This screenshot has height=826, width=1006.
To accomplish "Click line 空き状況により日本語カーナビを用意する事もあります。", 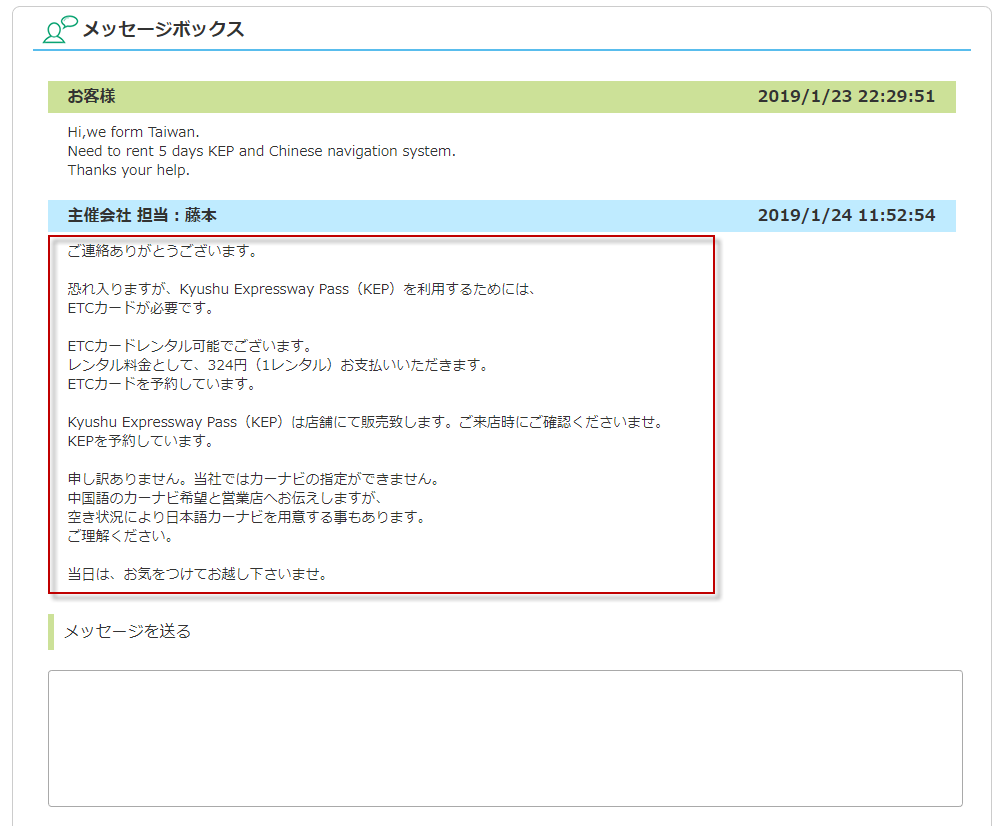I will [246, 517].
